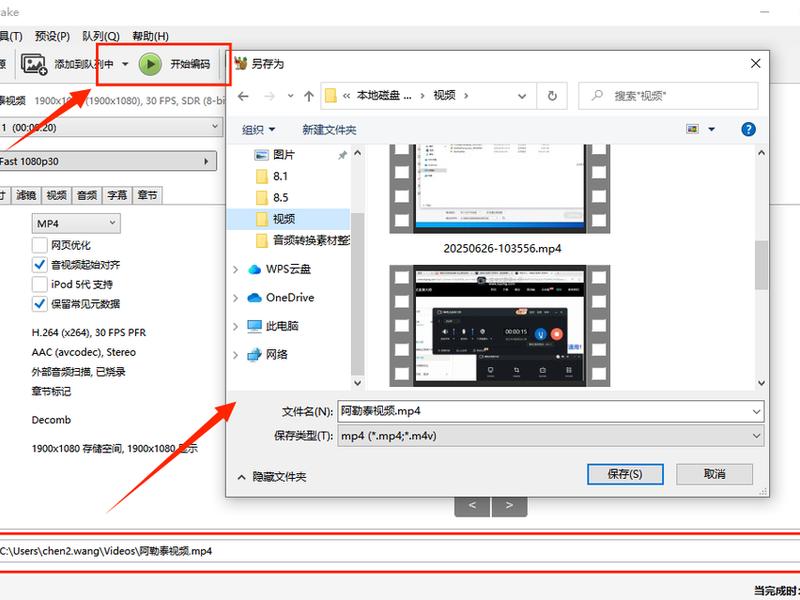Toggle 保留常见元数据 checkbox
The height and width of the screenshot is (600, 800).
pyautogui.click(x=40, y=304)
